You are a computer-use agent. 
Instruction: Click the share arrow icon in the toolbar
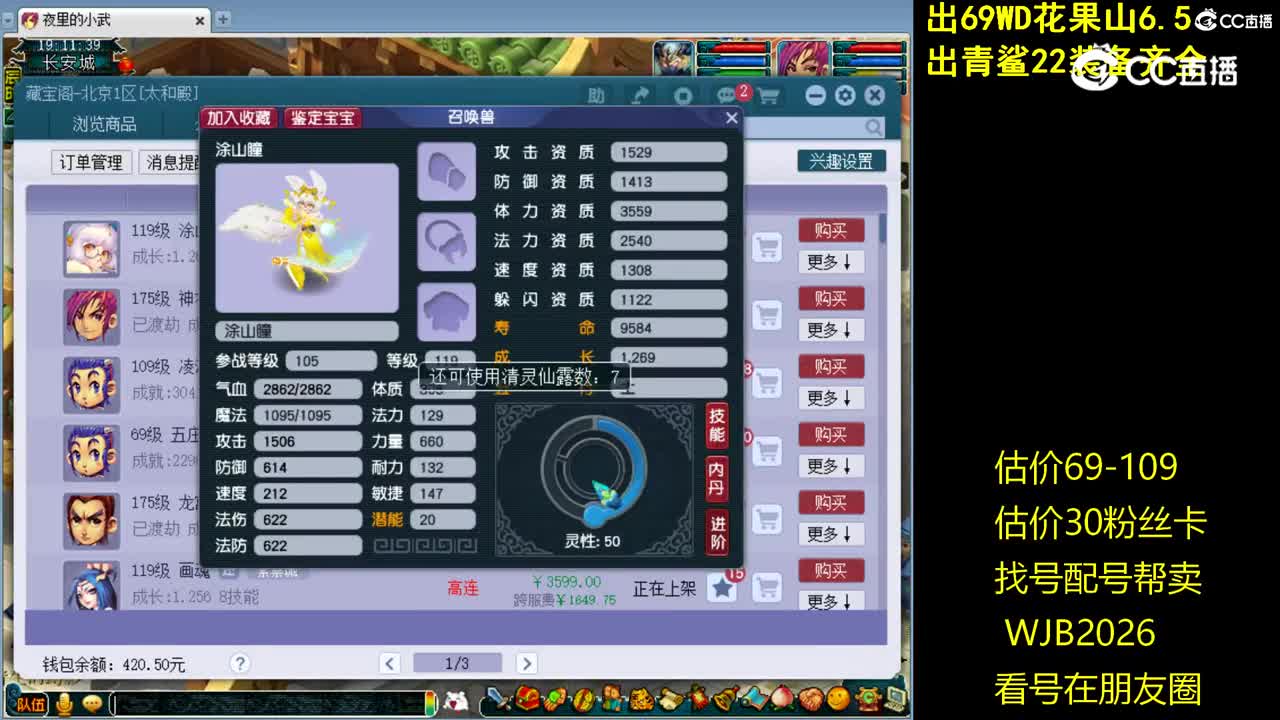(640, 92)
